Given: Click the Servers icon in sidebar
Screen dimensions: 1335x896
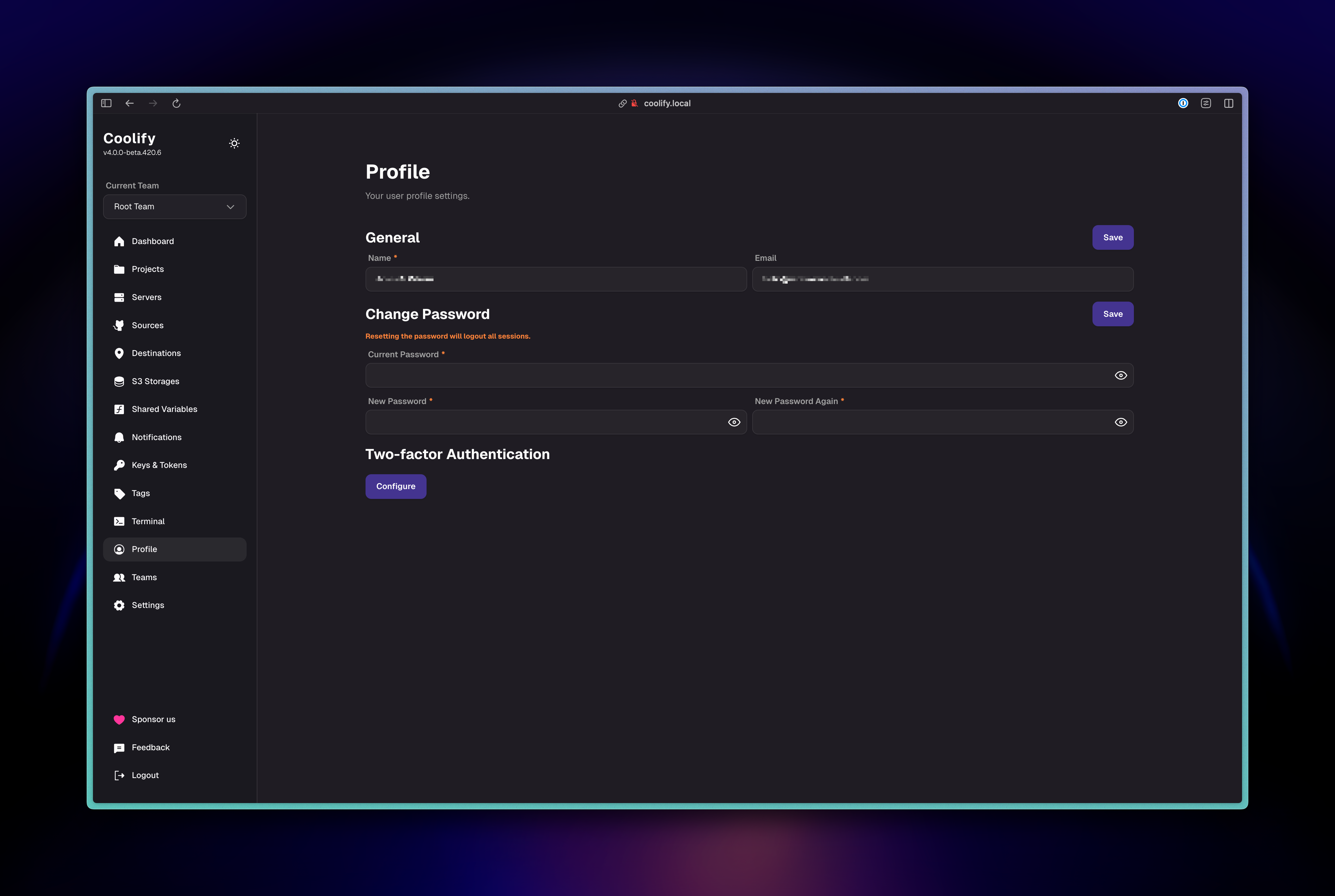Looking at the screenshot, I should (x=119, y=297).
